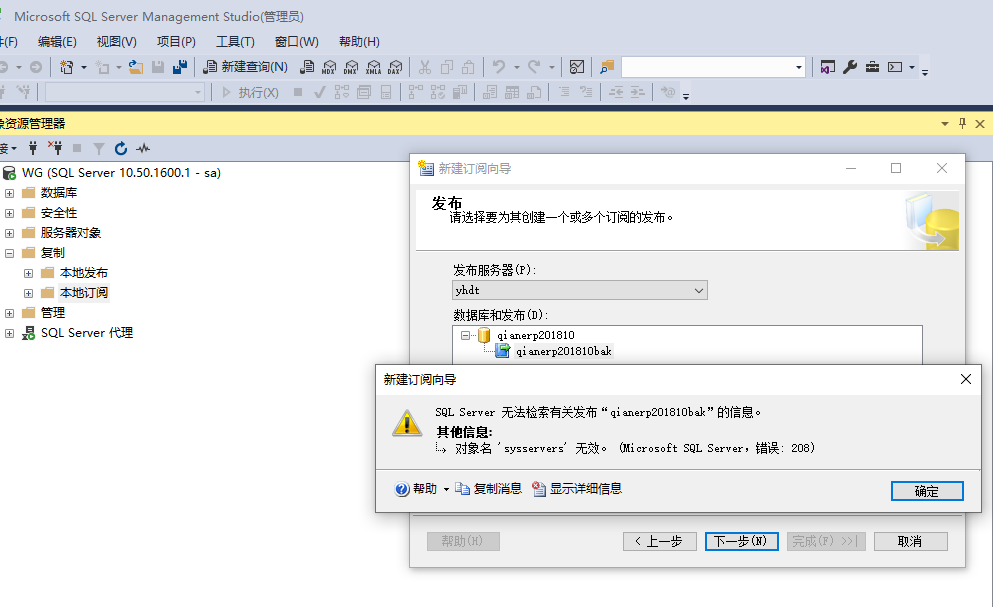The height and width of the screenshot is (607, 993).
Task: Click 取消 in the subscription wizard
Action: point(911,541)
